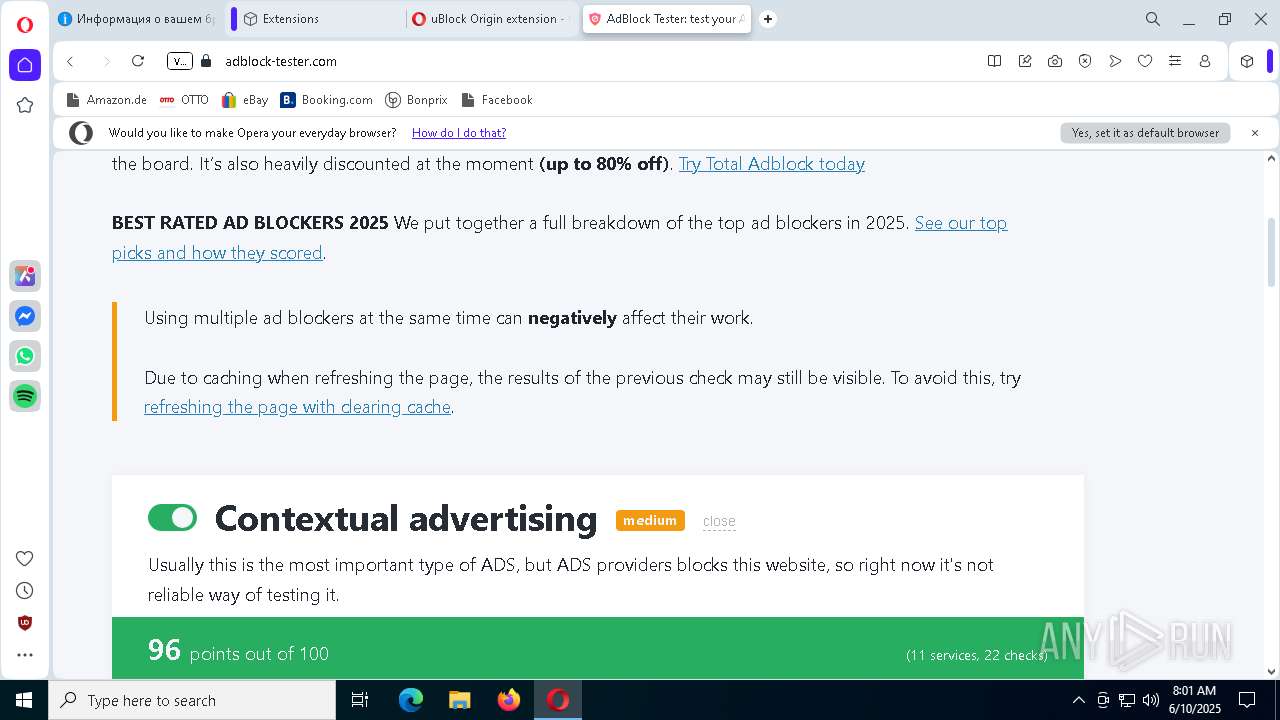Click the '(11 services, 22 checks)' text

click(x=976, y=655)
